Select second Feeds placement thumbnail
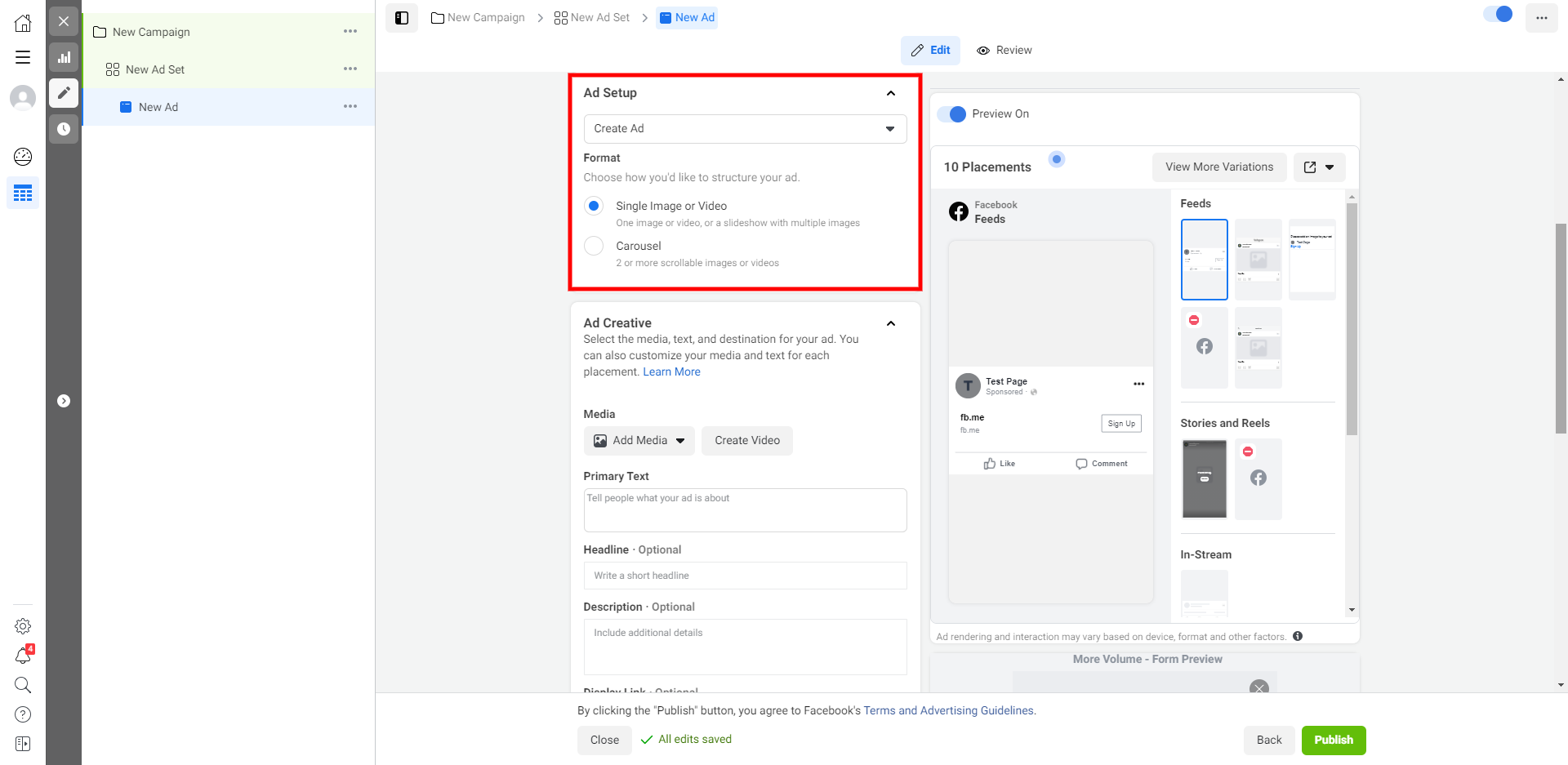This screenshot has width=1568, height=765. [x=1258, y=260]
